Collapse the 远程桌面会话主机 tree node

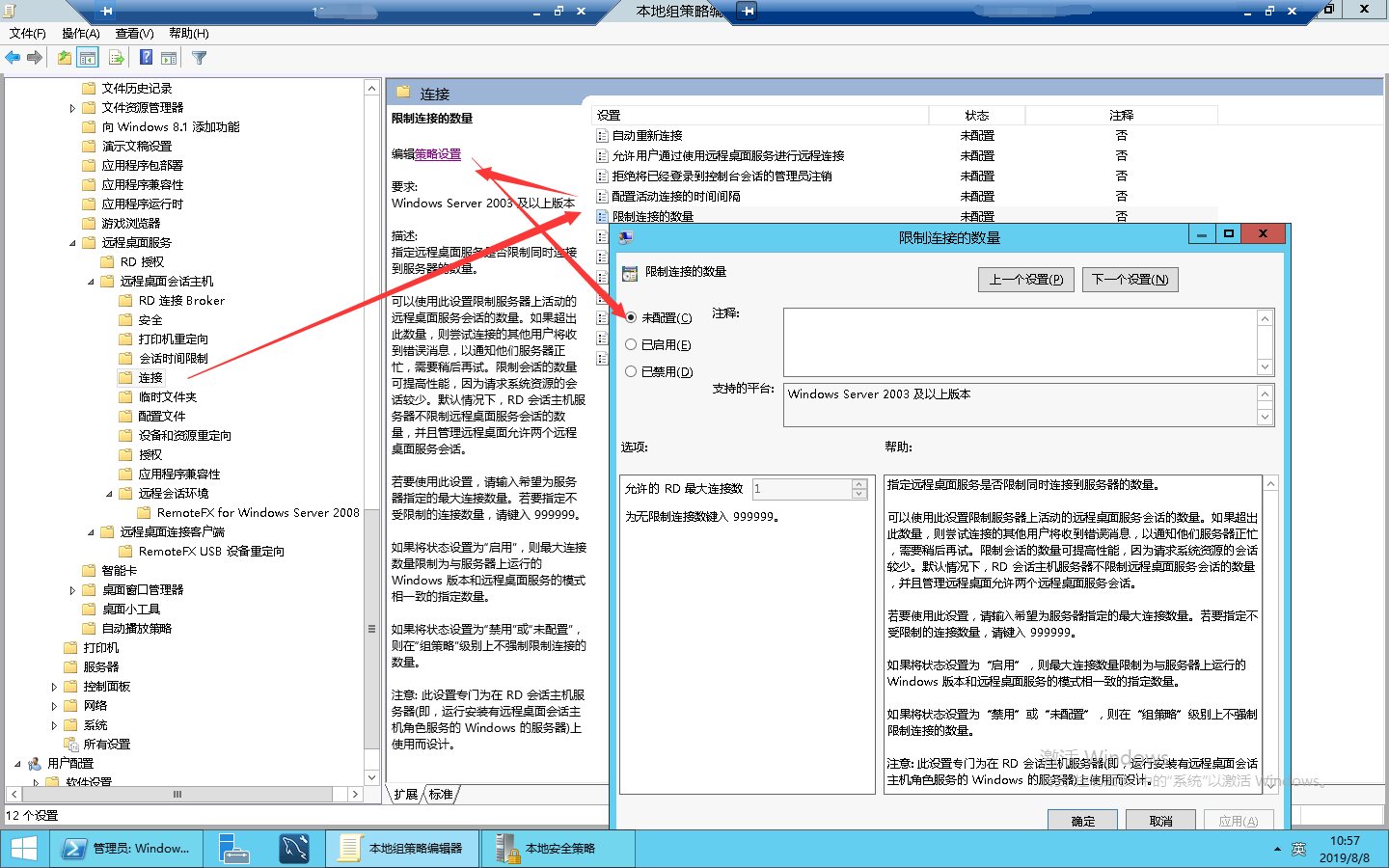[91, 282]
